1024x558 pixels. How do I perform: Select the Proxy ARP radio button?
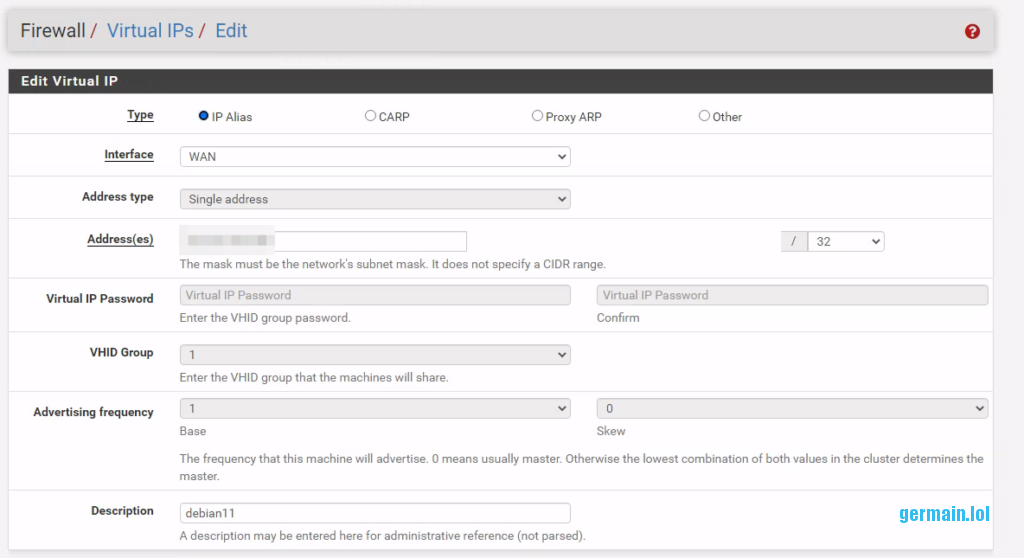(x=537, y=116)
